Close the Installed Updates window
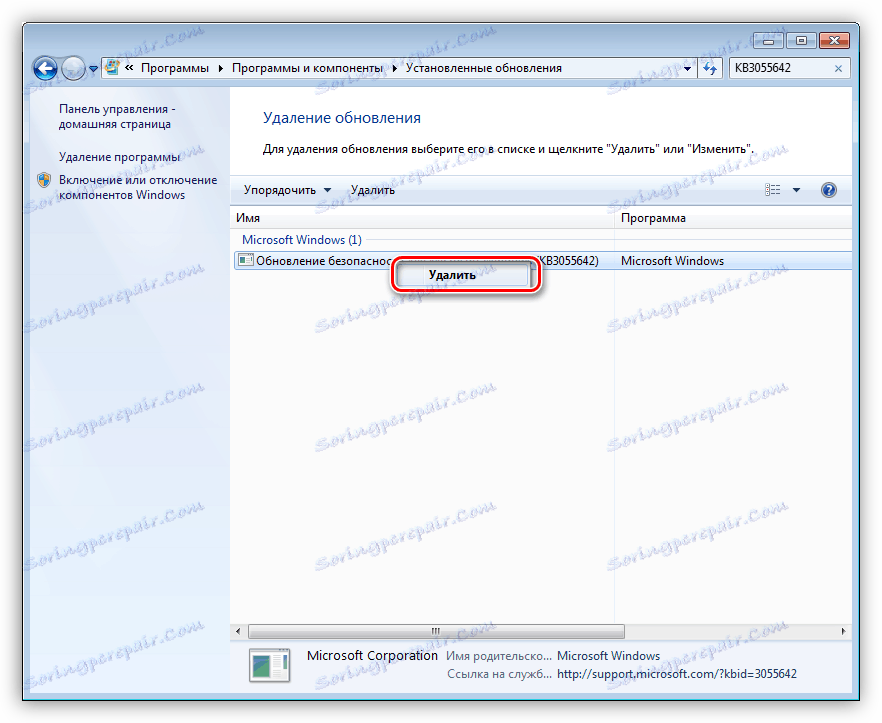The height and width of the screenshot is (723, 882). tap(834, 41)
